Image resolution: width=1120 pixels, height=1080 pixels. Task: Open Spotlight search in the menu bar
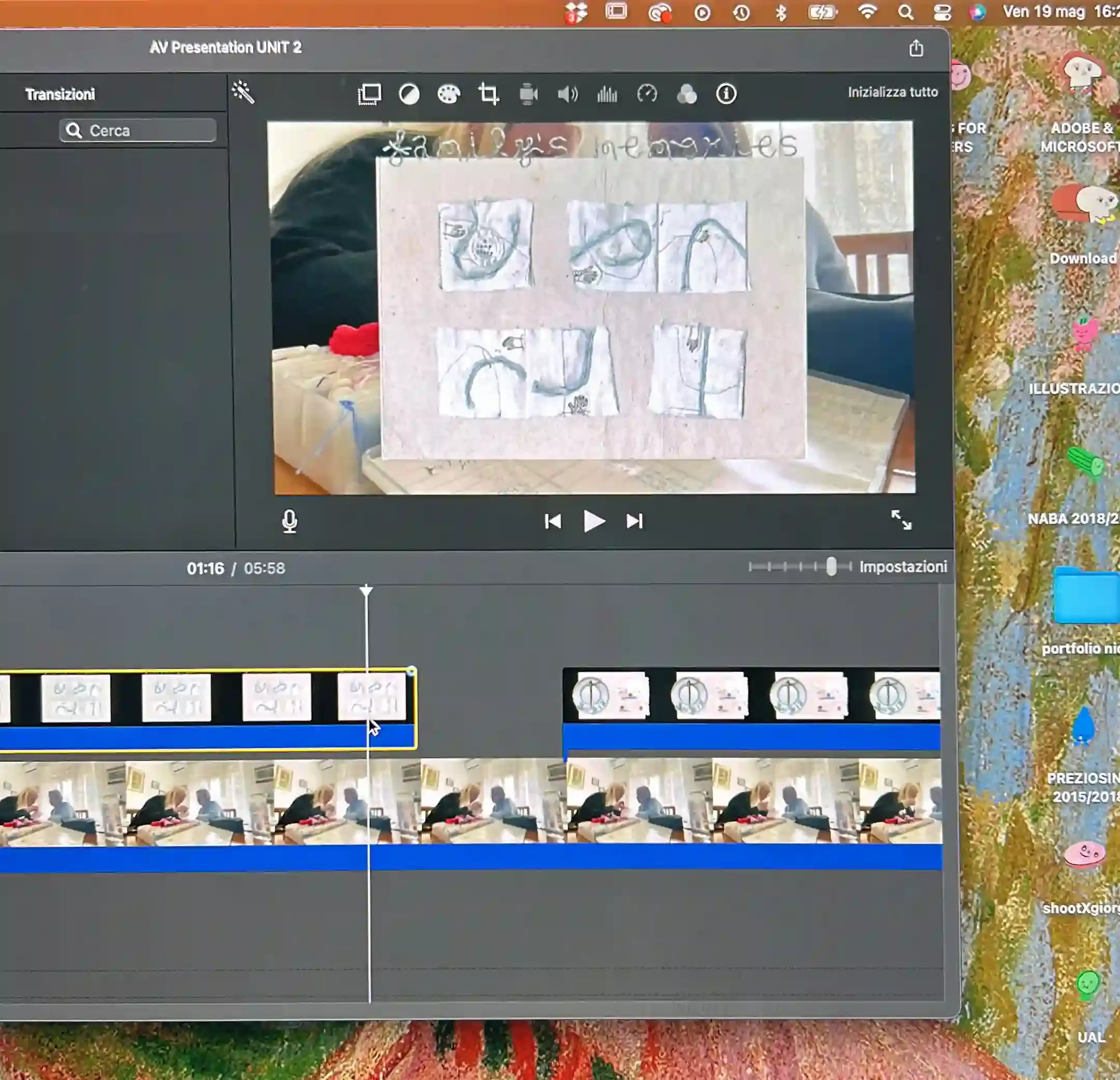tap(905, 12)
